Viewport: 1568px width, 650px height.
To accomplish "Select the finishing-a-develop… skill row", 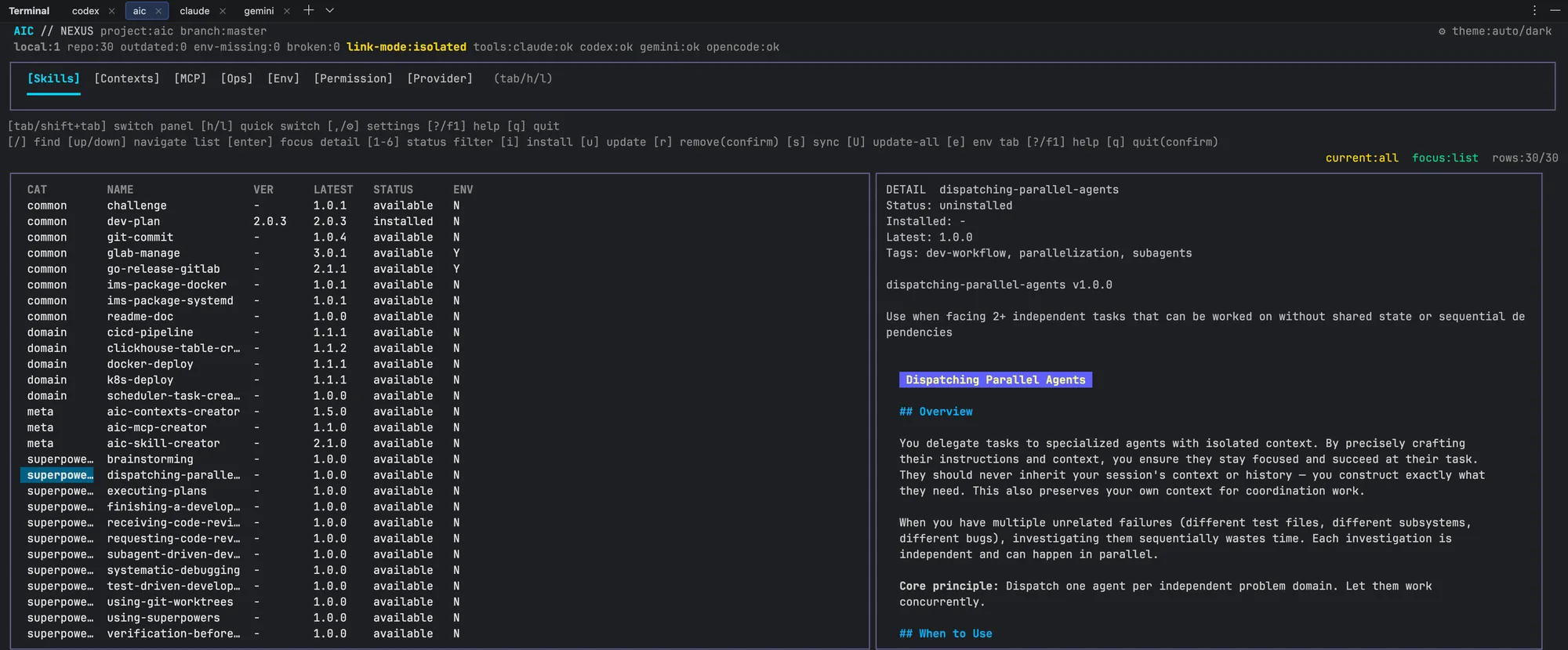I will click(x=244, y=507).
